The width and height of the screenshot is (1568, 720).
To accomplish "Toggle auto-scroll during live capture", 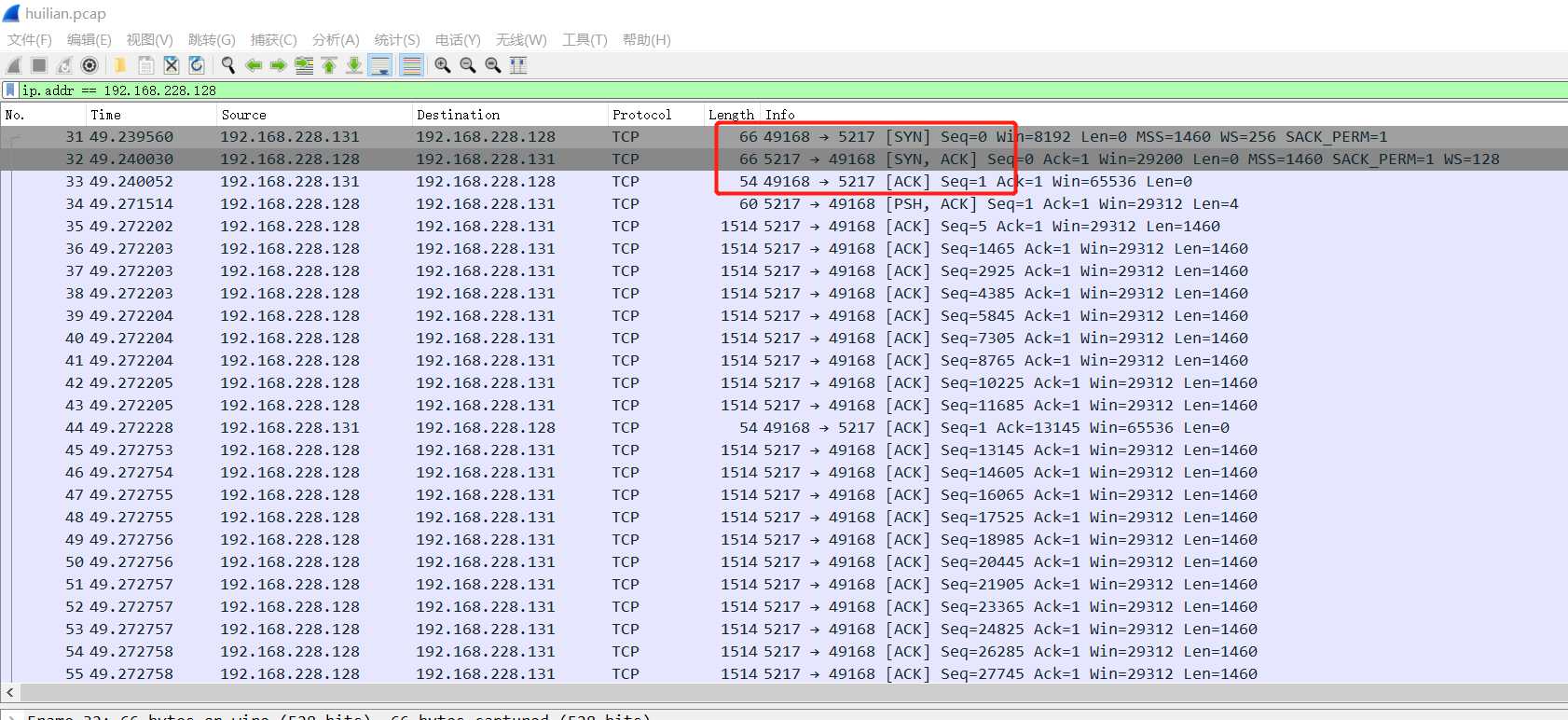I will click(380, 65).
